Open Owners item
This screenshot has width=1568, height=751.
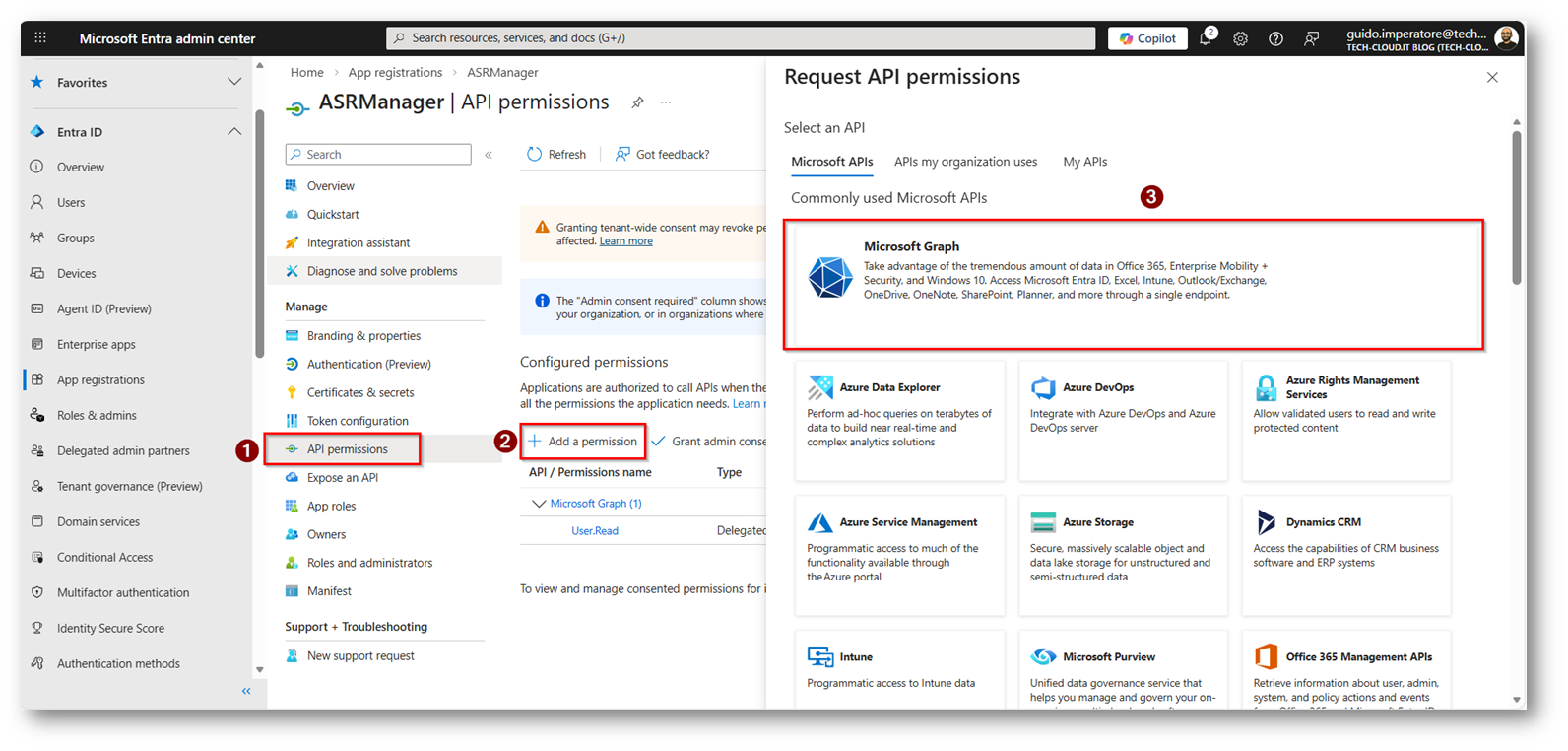pos(326,534)
